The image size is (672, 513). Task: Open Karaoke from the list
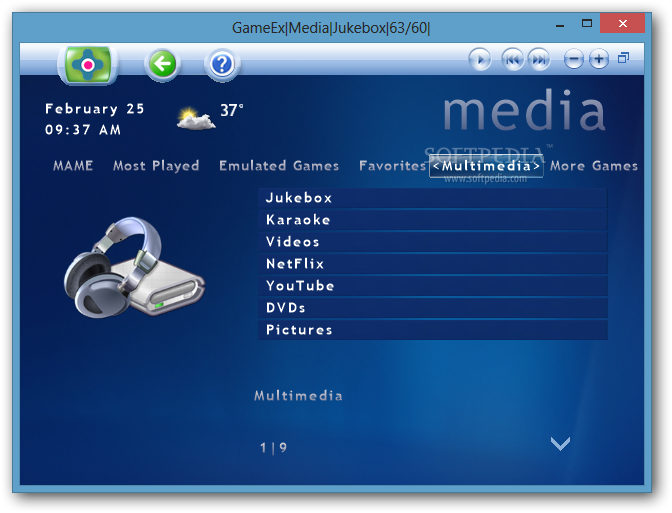click(x=433, y=220)
